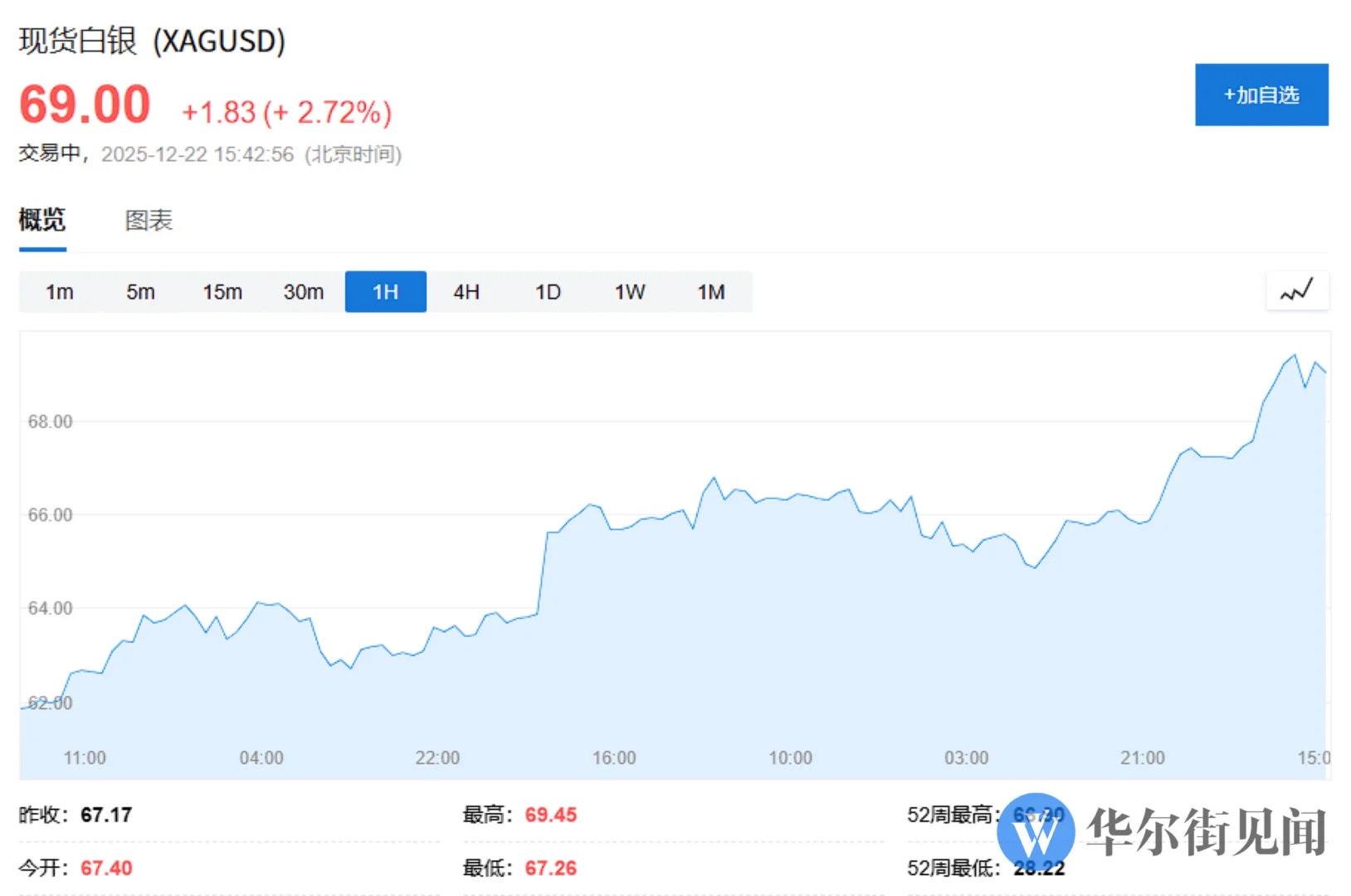Click the 今开 67.40 value
Viewport: 1351px width, 896px height.
pos(106,868)
